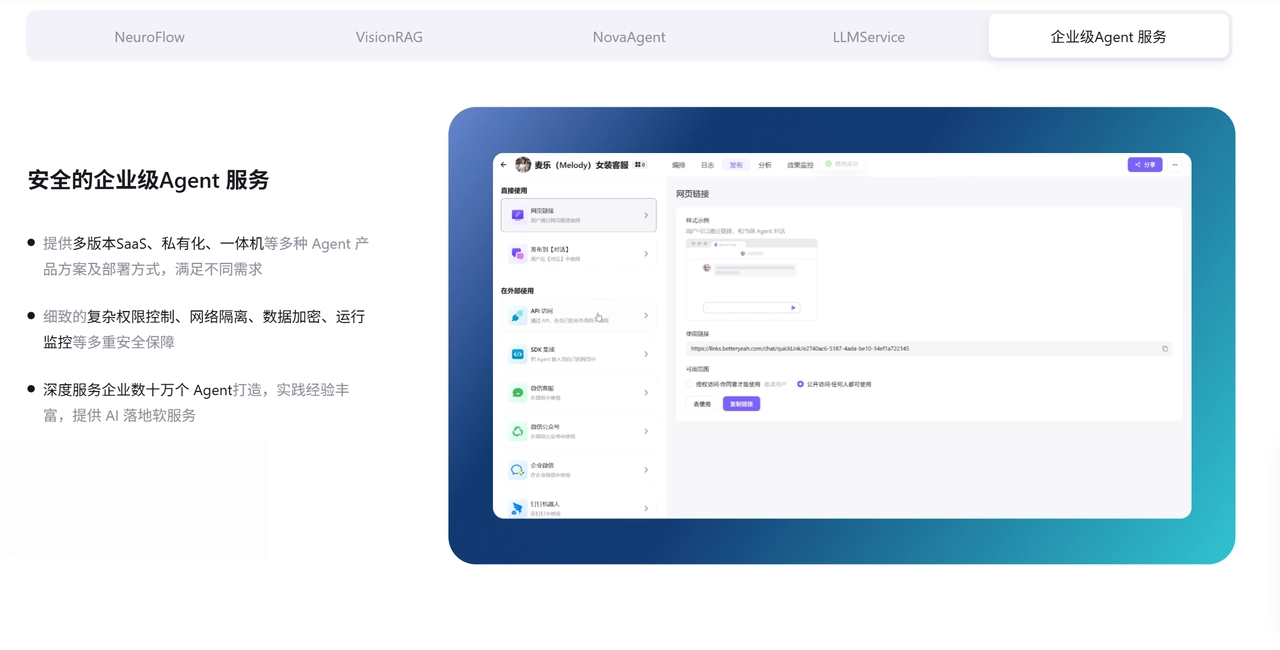Select the API 访问 plug icon
Screen dimensions: 1280x650
pyautogui.click(x=517, y=316)
